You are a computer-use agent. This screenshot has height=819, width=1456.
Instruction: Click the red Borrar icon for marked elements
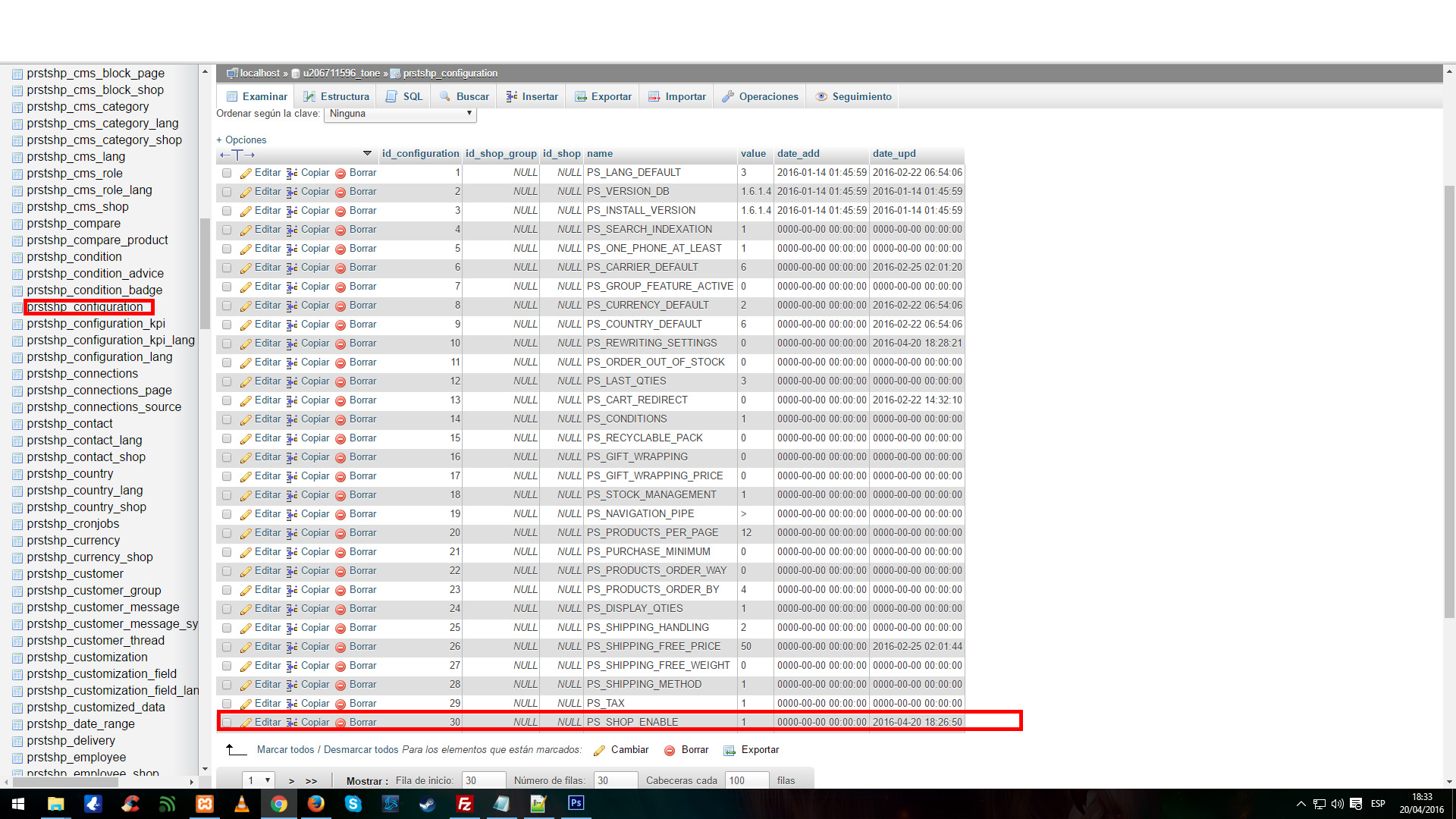click(x=670, y=751)
